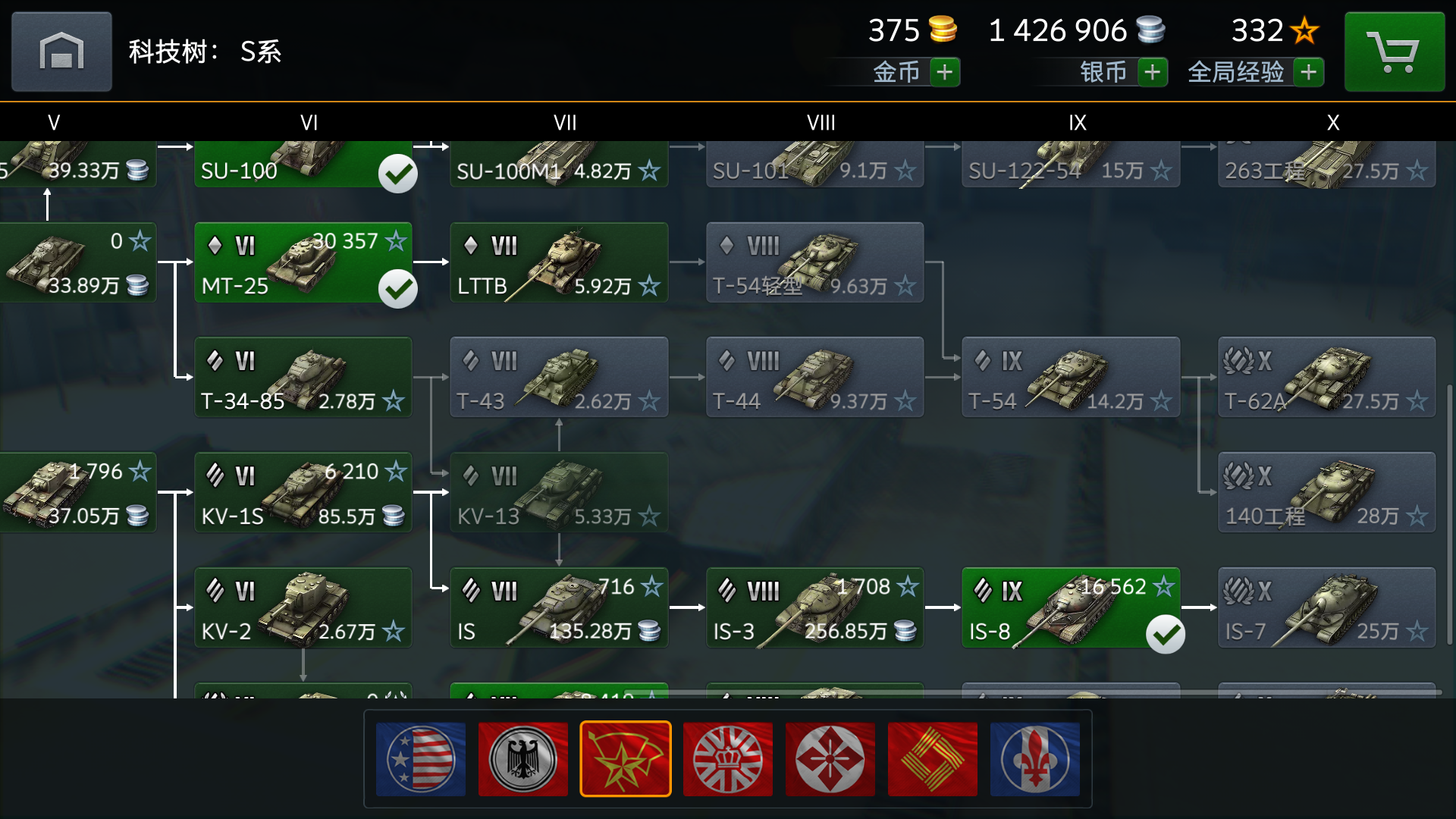The image size is (1456, 819).
Task: Select the UK Union Jack crown flag
Action: point(728,758)
